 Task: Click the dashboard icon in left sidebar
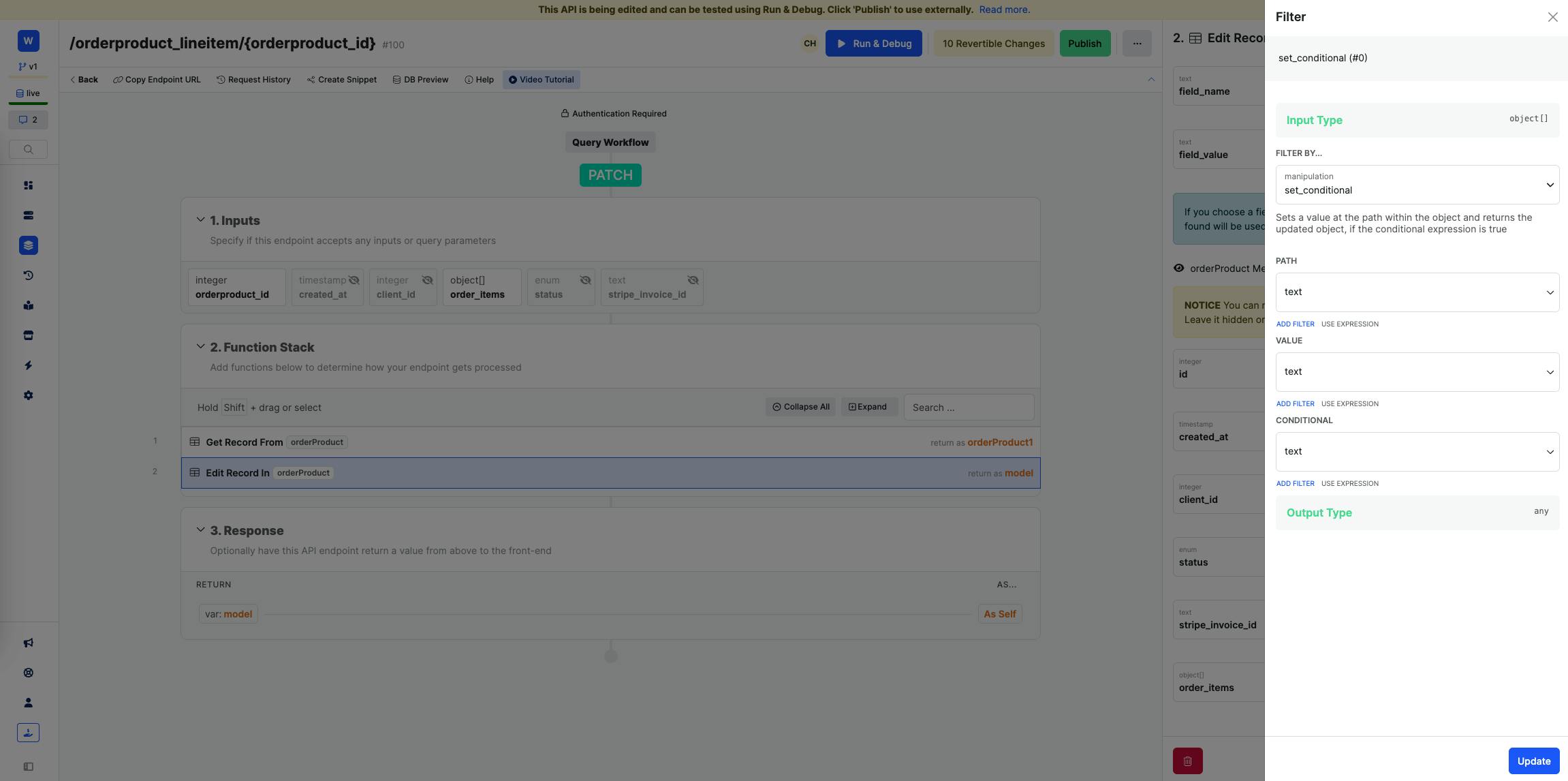(28, 185)
